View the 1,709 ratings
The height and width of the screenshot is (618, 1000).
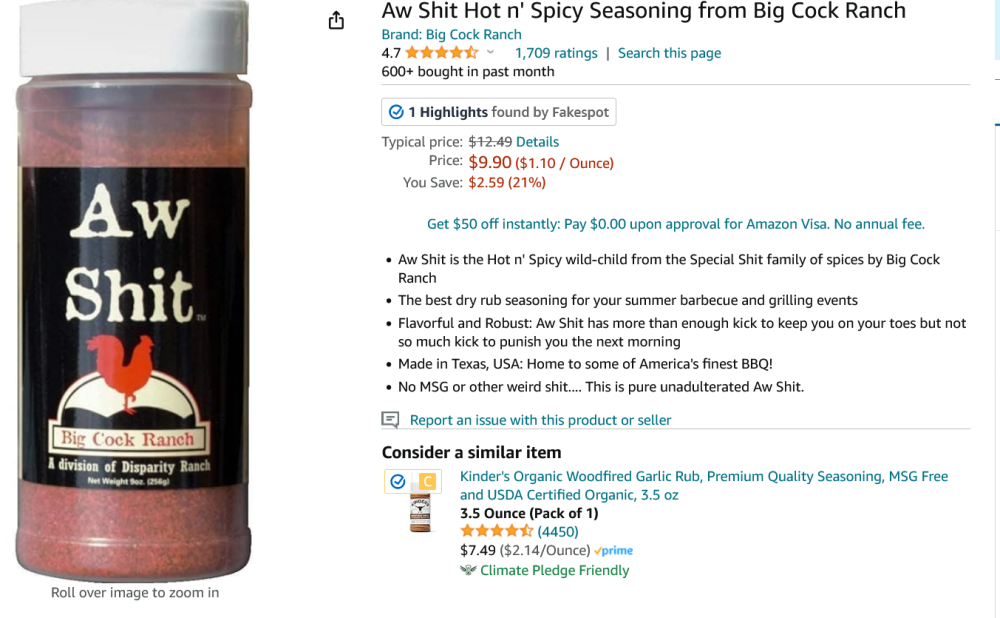coord(555,53)
